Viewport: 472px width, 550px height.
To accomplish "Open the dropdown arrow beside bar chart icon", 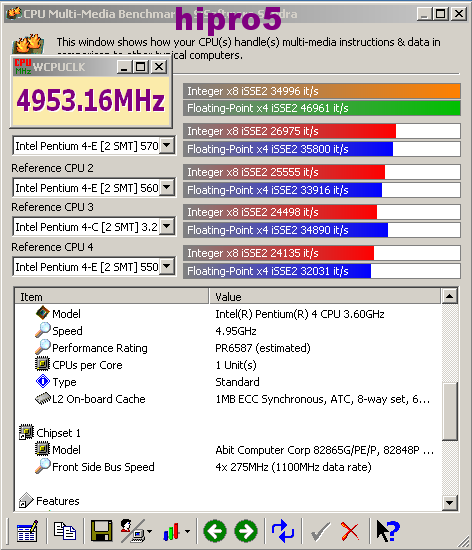I will 188,531.
